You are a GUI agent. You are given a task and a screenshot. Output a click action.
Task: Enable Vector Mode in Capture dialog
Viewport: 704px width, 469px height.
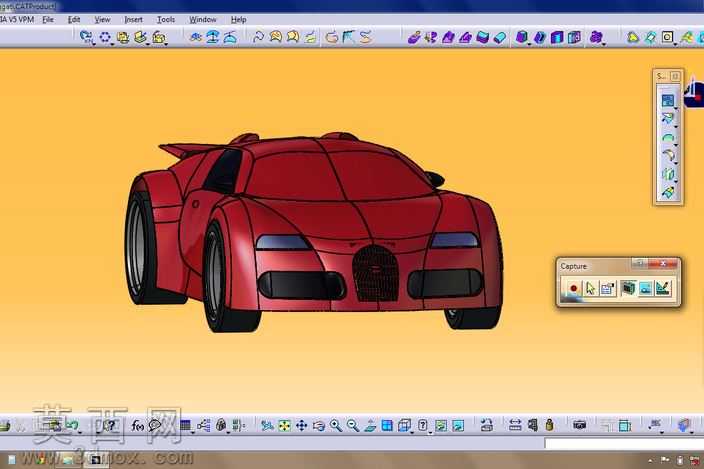(x=663, y=288)
